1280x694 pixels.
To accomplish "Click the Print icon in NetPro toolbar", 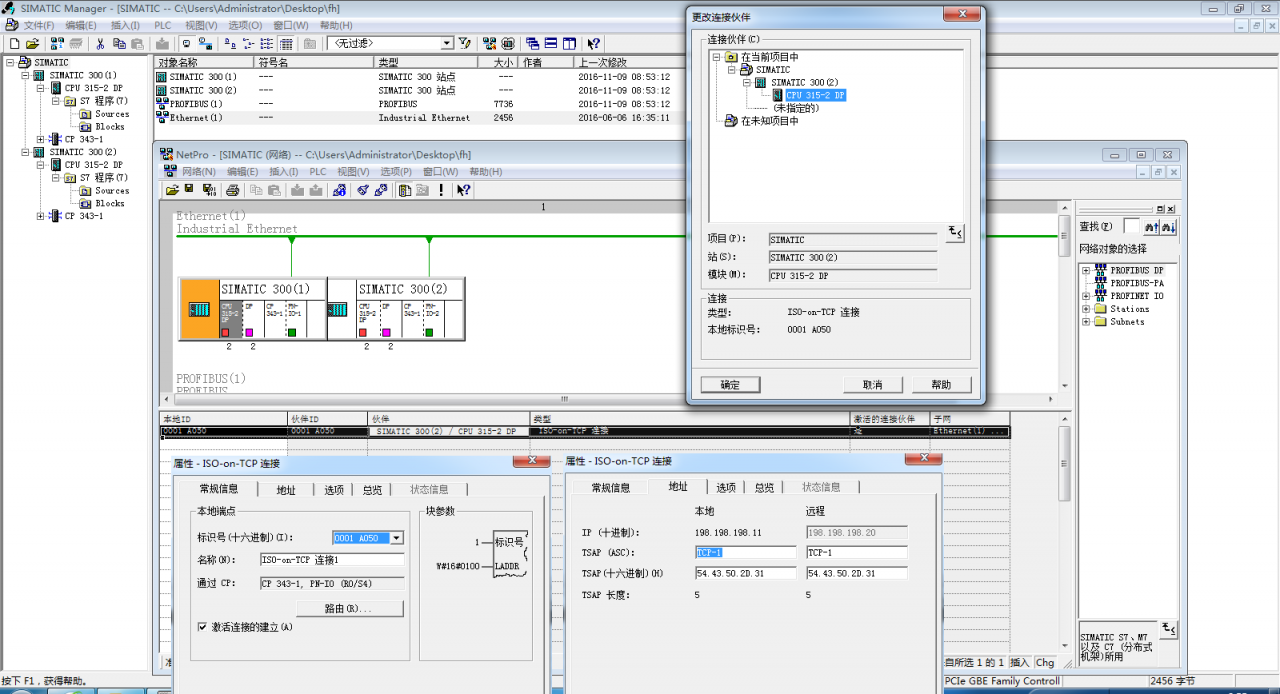I will pyautogui.click(x=232, y=190).
